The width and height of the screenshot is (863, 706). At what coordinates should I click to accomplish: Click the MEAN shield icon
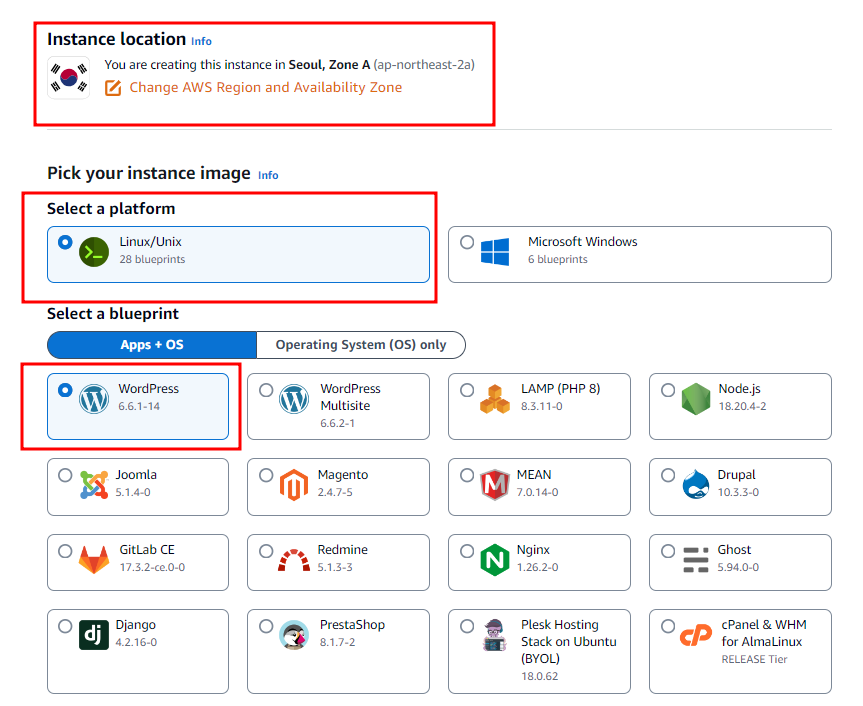[x=495, y=485]
